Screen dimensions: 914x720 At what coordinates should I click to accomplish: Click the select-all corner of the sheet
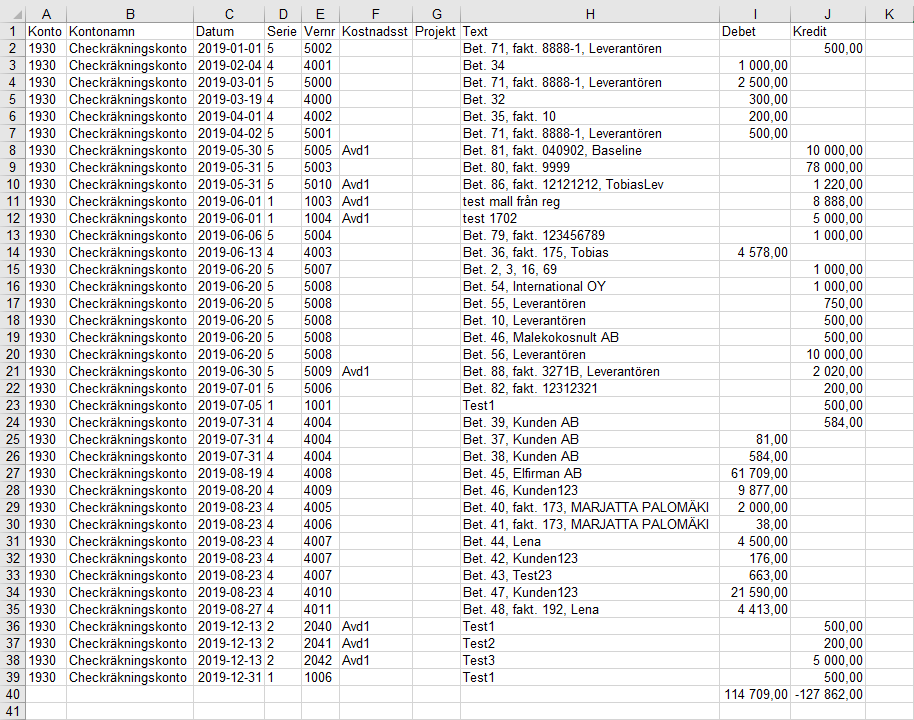click(x=13, y=14)
